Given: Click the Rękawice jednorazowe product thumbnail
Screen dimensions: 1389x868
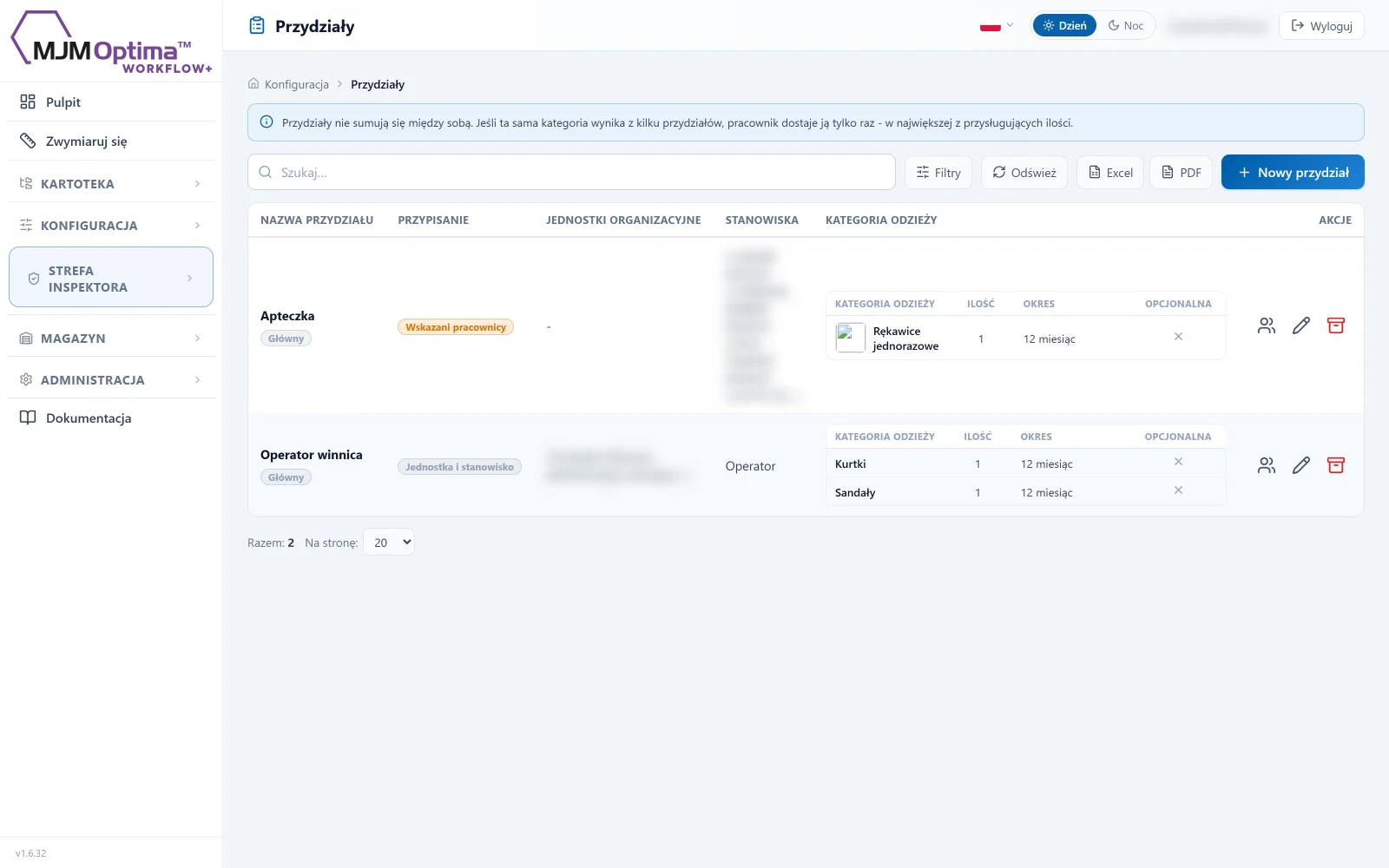Looking at the screenshot, I should click(851, 338).
